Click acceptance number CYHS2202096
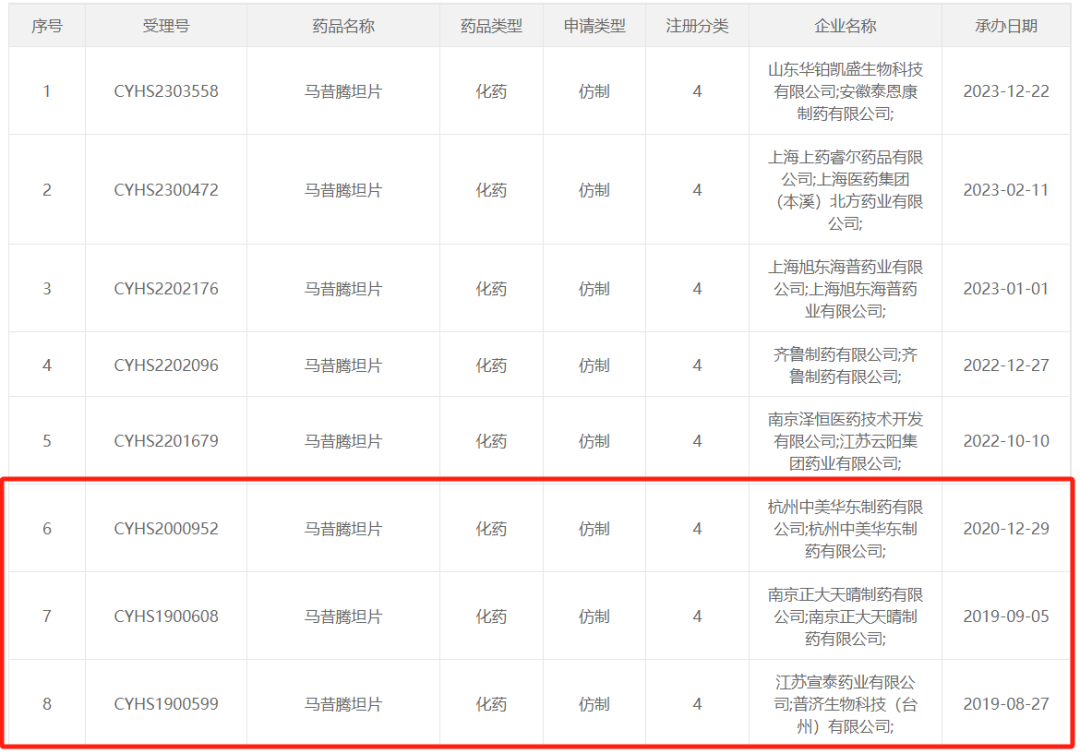Viewport: 1080px width, 754px height. tap(166, 365)
